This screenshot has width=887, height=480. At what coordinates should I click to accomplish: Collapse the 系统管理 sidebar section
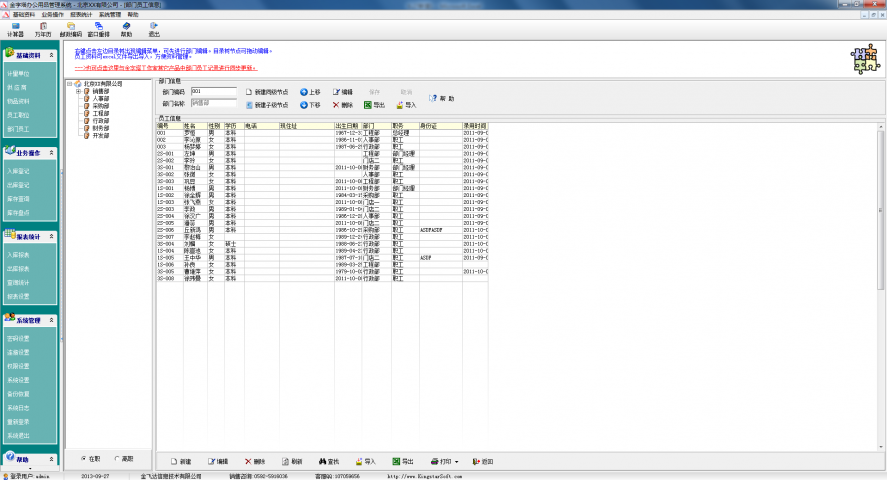[x=53, y=321]
